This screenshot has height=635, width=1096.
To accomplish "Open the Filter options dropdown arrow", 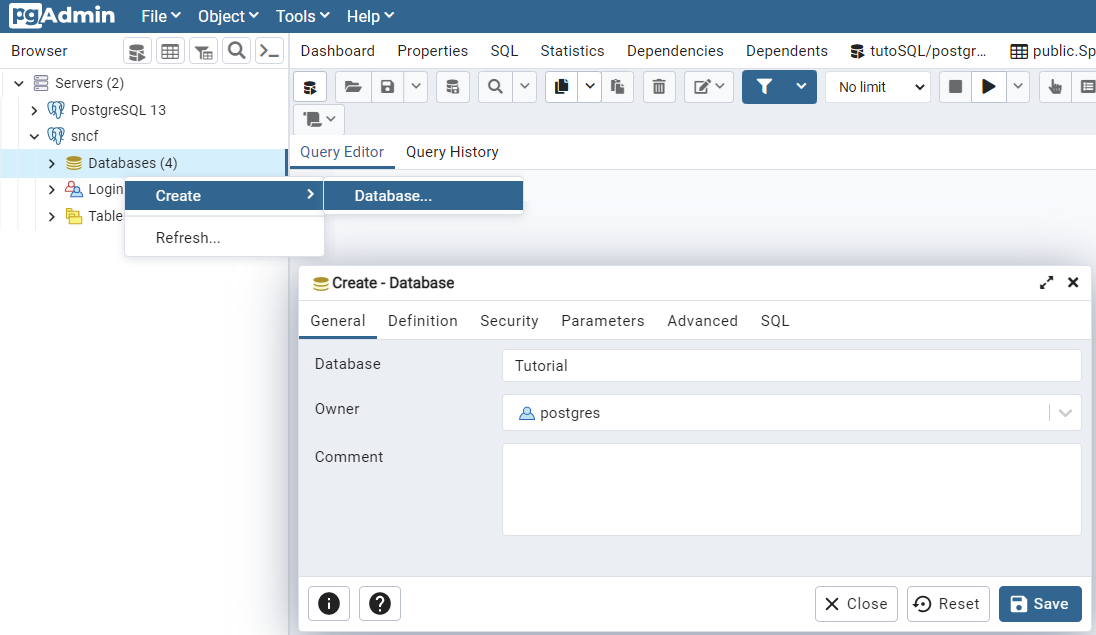I will 802,87.
